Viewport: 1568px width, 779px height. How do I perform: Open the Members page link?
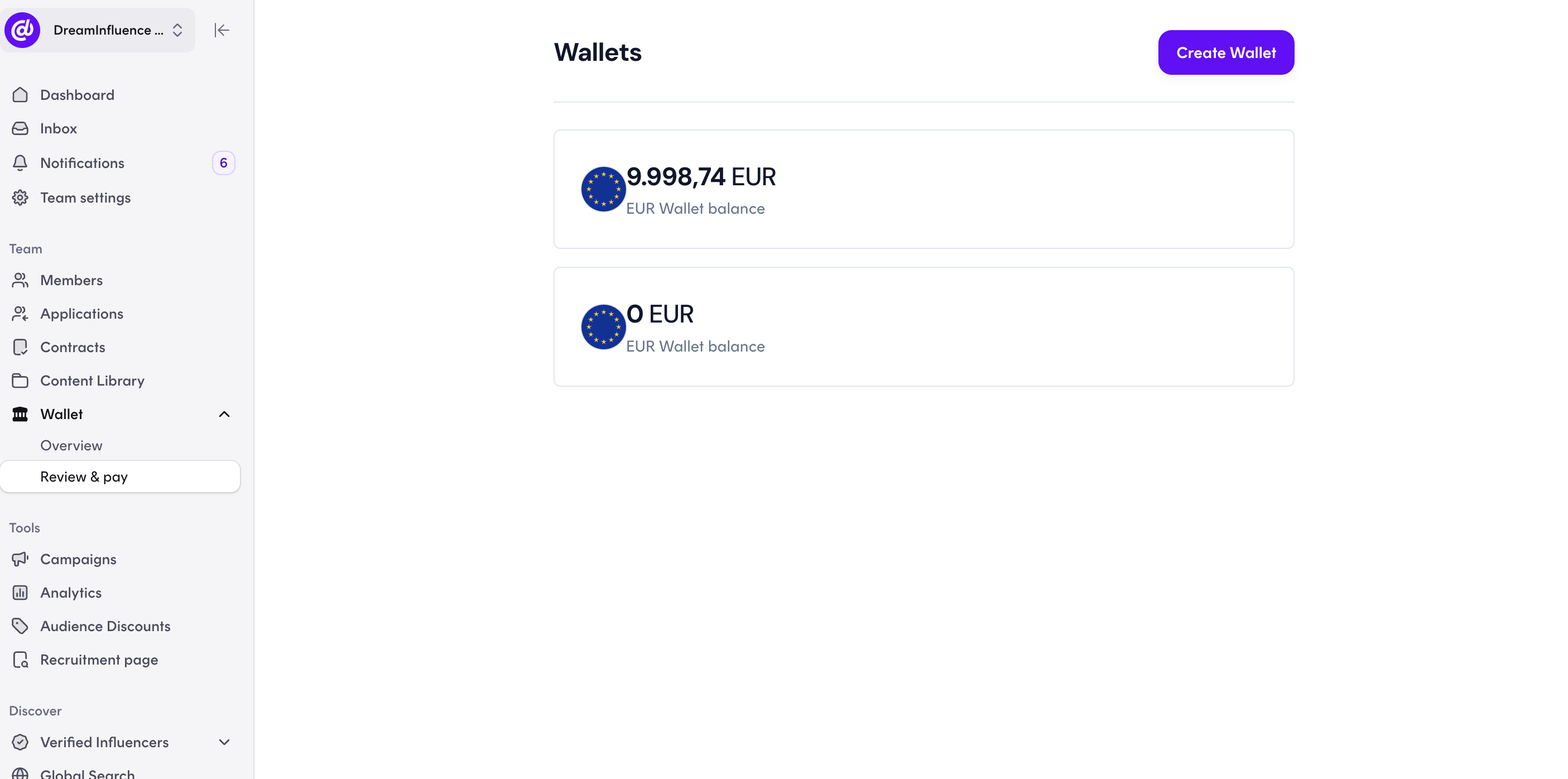71,281
